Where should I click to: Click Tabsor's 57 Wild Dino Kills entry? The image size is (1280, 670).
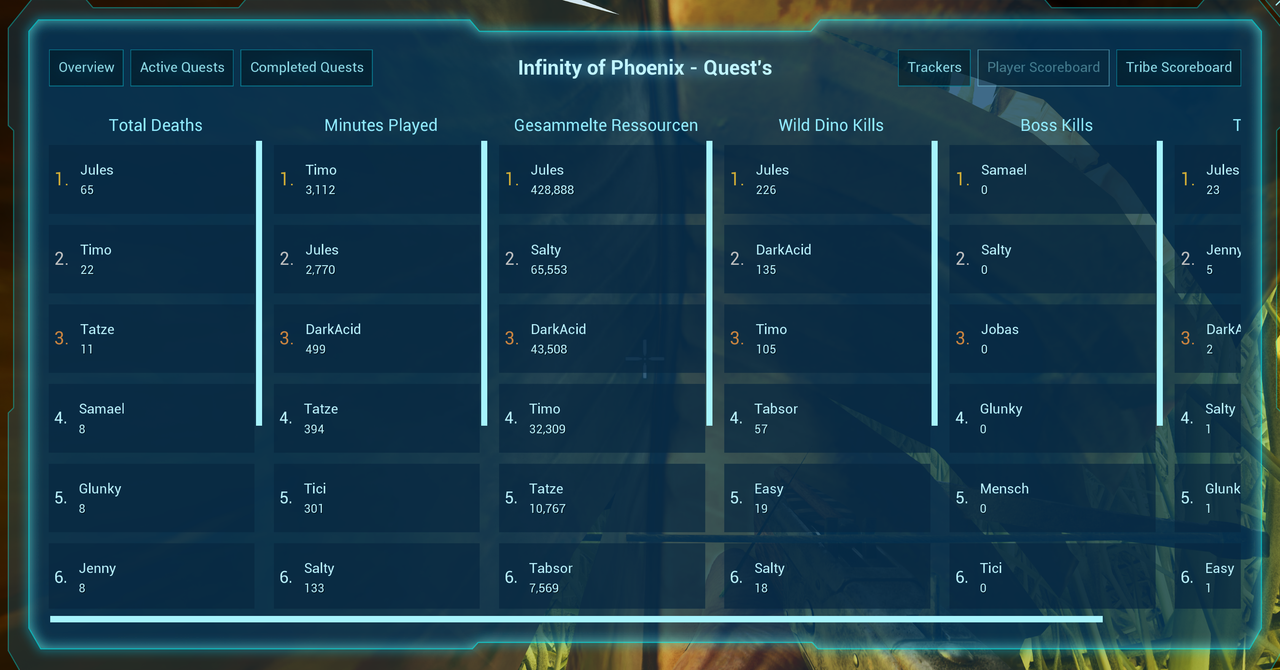coord(826,419)
